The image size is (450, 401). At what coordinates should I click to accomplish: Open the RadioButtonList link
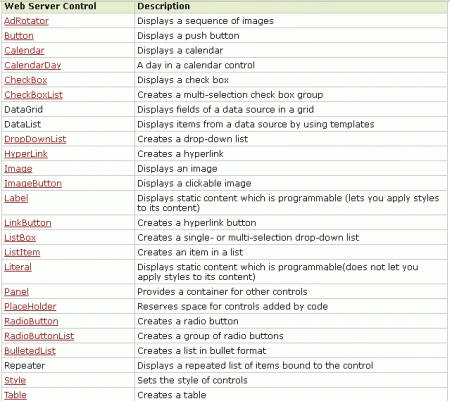click(x=39, y=336)
